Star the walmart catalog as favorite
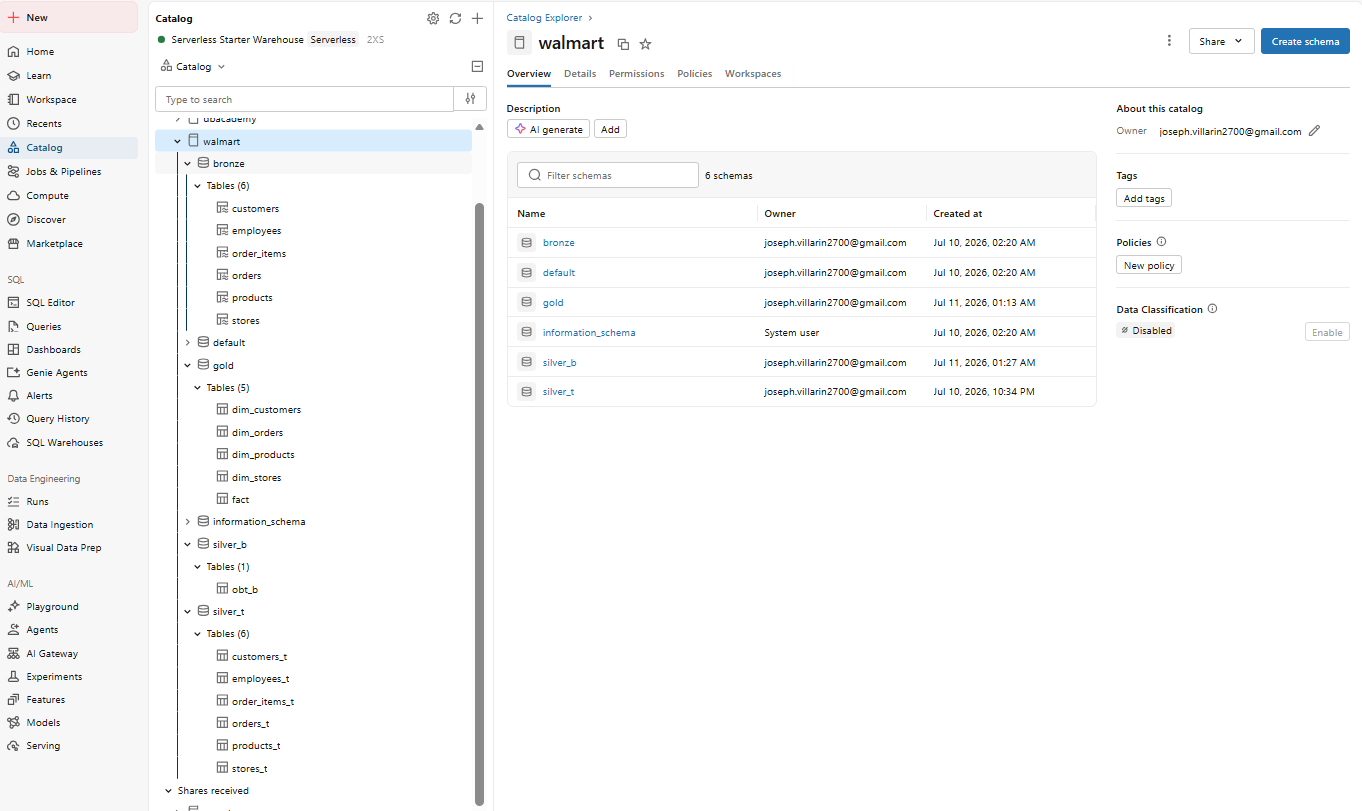The height and width of the screenshot is (811, 1362). point(645,44)
